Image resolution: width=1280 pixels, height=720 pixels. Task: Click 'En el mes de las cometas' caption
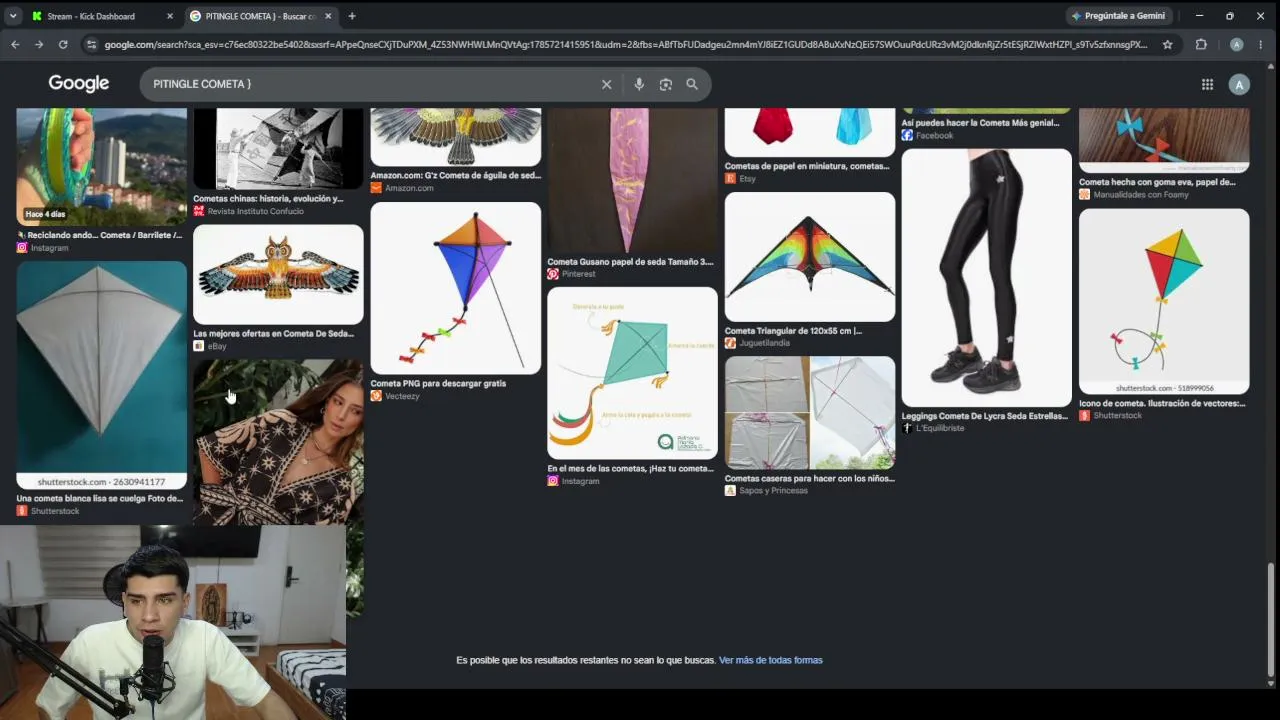pos(630,468)
